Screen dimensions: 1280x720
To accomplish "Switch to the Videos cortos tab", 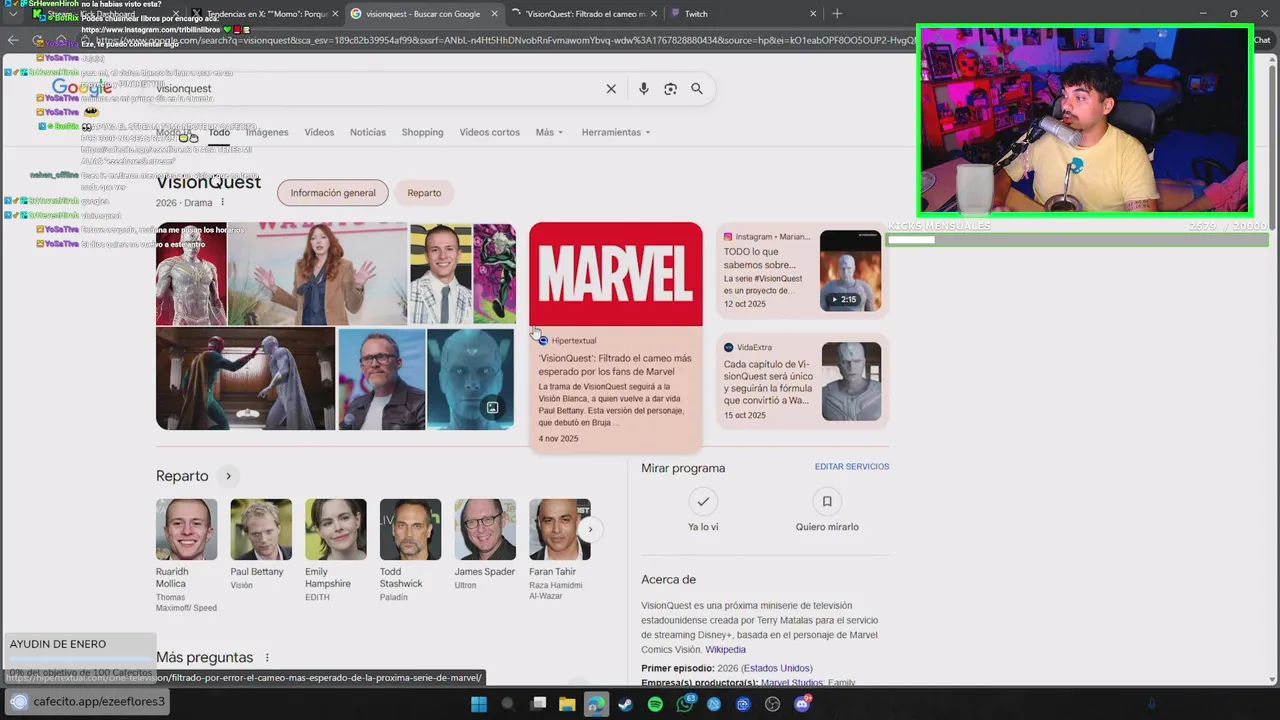I will (489, 132).
